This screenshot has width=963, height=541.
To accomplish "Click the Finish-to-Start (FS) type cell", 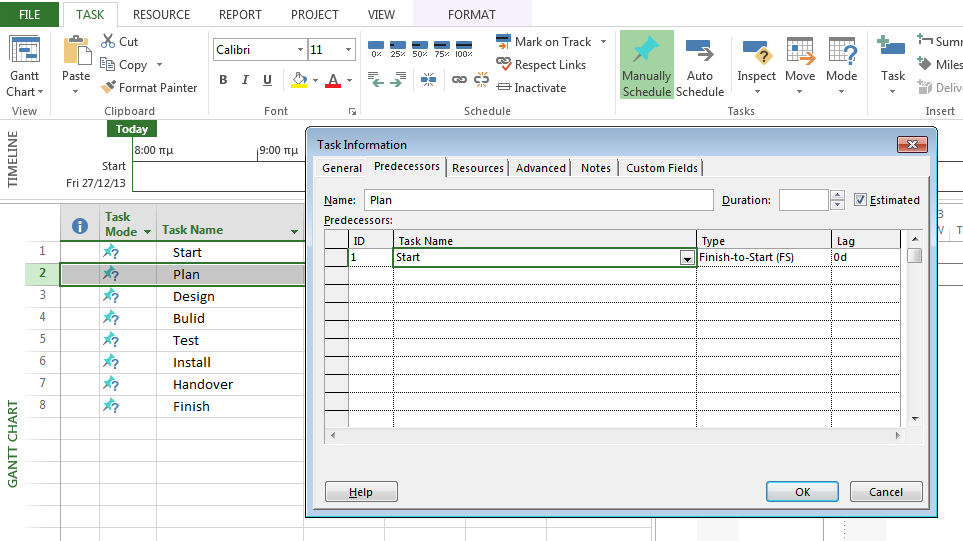I will pyautogui.click(x=763, y=257).
